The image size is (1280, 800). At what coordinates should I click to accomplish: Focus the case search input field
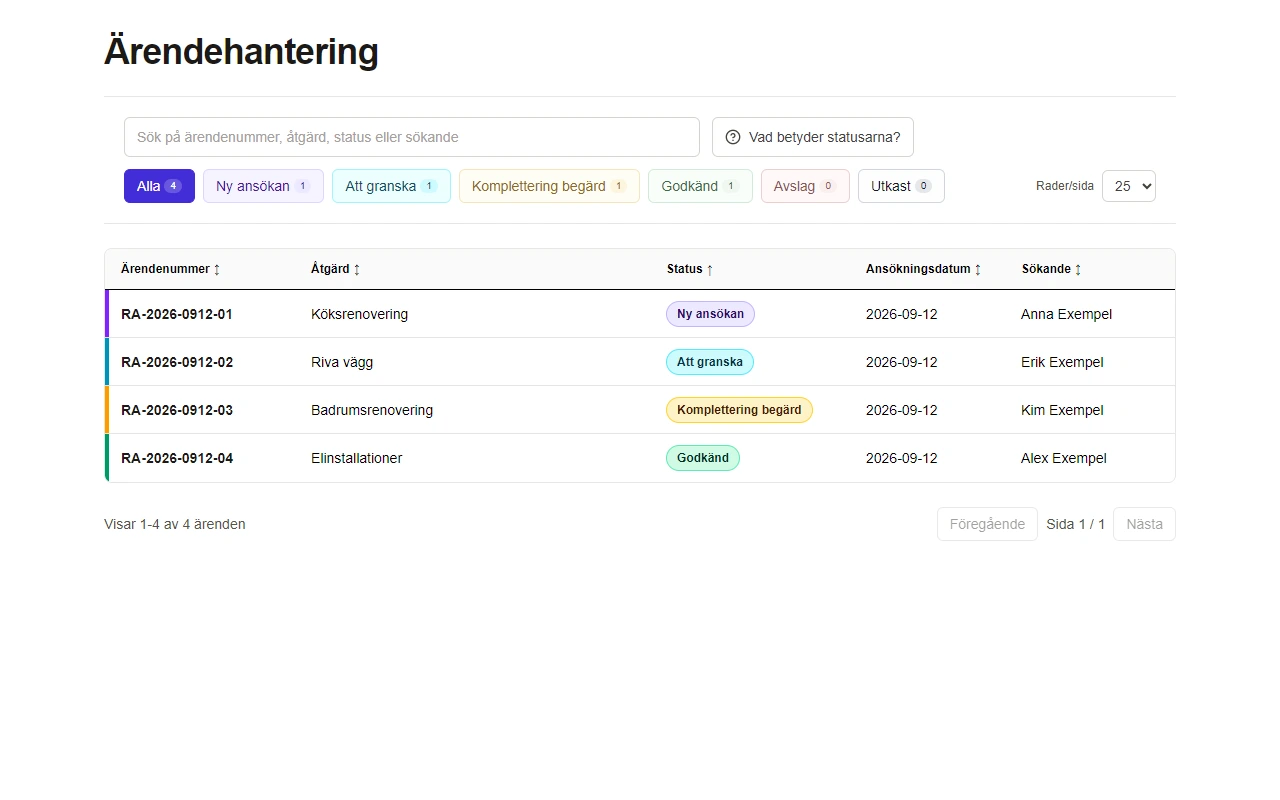412,137
